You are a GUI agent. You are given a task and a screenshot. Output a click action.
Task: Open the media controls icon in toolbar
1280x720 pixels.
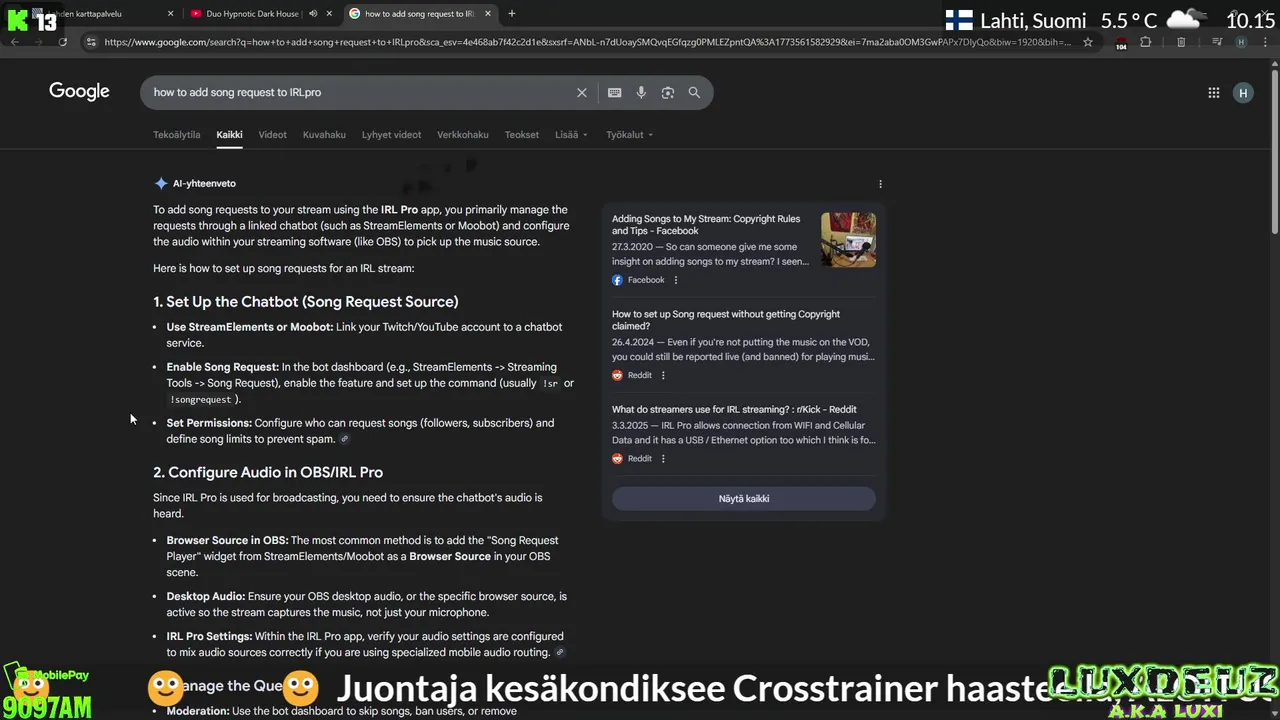[x=1217, y=42]
